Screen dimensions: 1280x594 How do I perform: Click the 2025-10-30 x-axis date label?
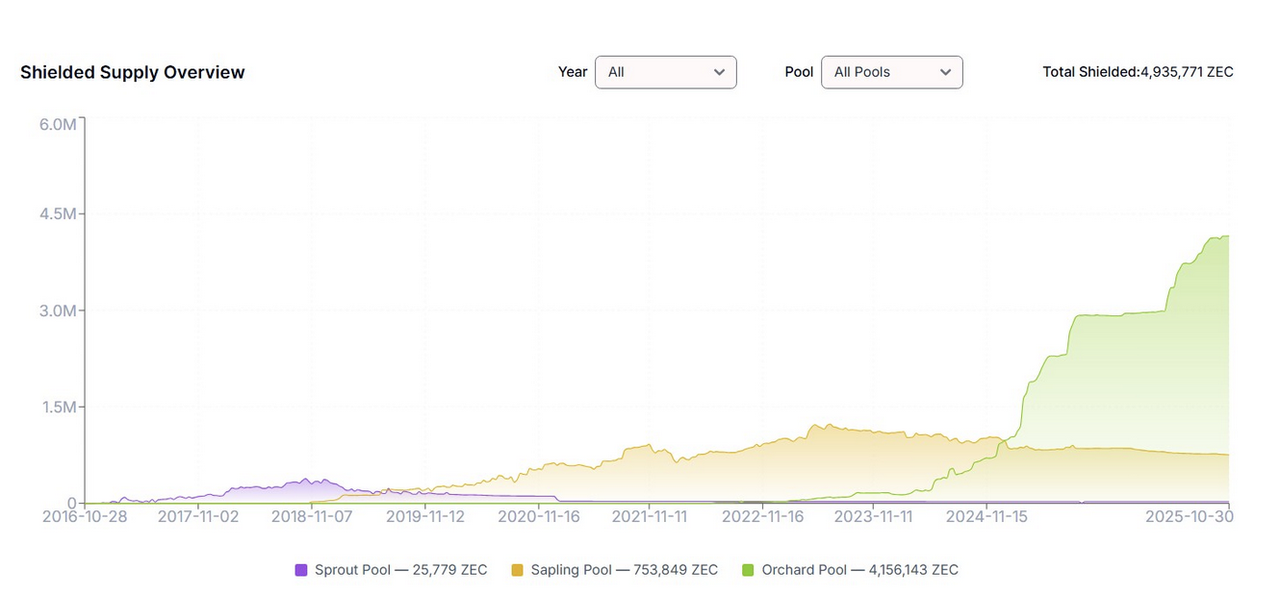pos(1189,517)
